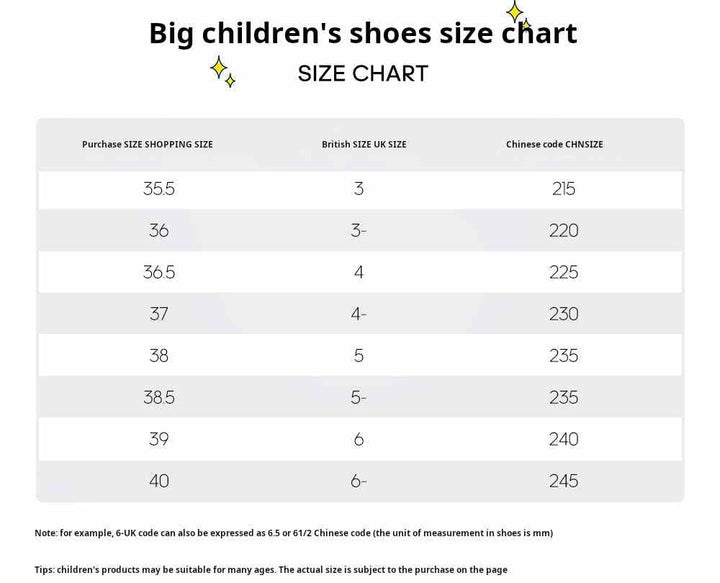Click the note about the 6-UK code

point(293,533)
